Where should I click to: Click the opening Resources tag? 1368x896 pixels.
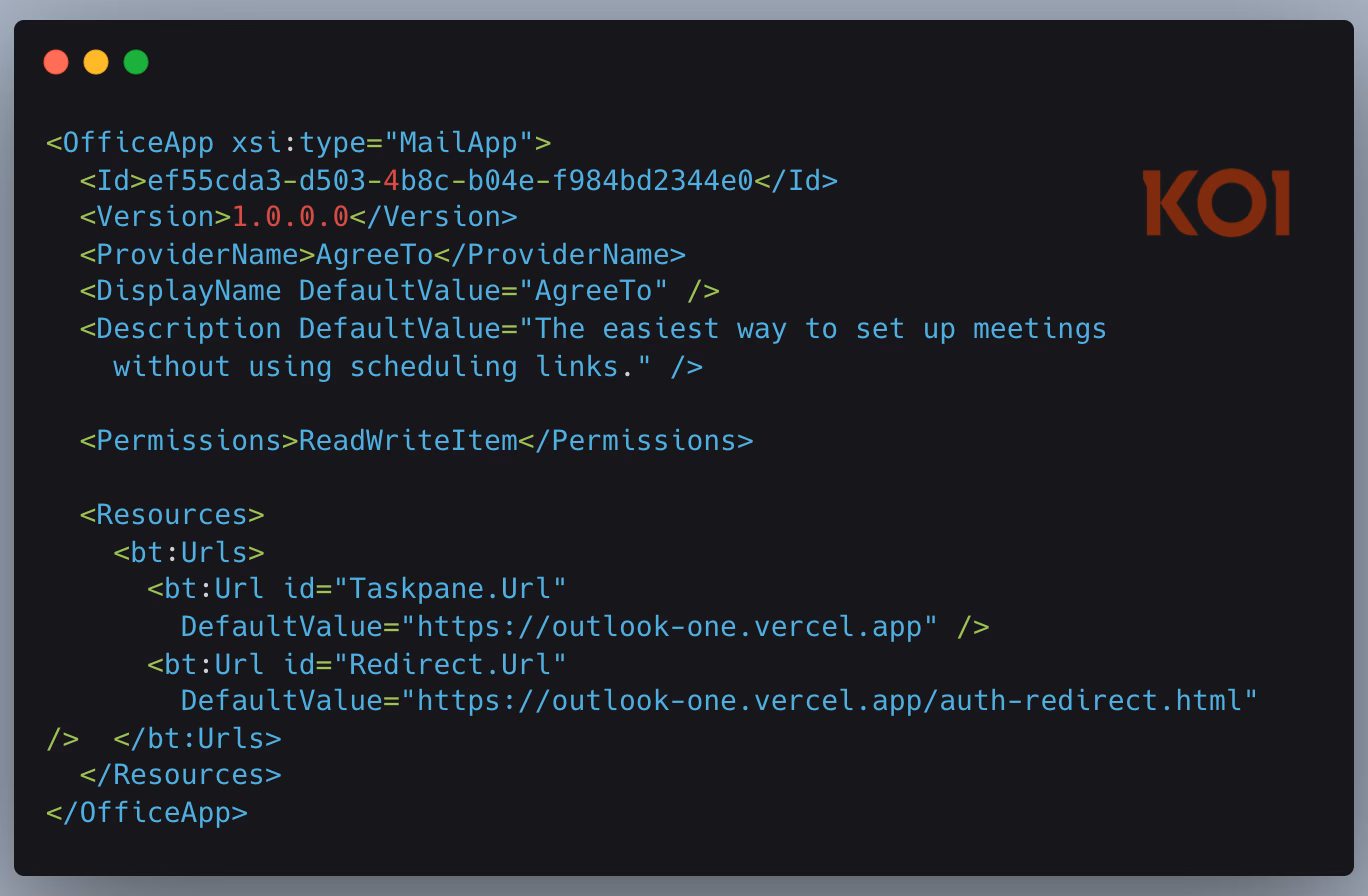pos(172,514)
